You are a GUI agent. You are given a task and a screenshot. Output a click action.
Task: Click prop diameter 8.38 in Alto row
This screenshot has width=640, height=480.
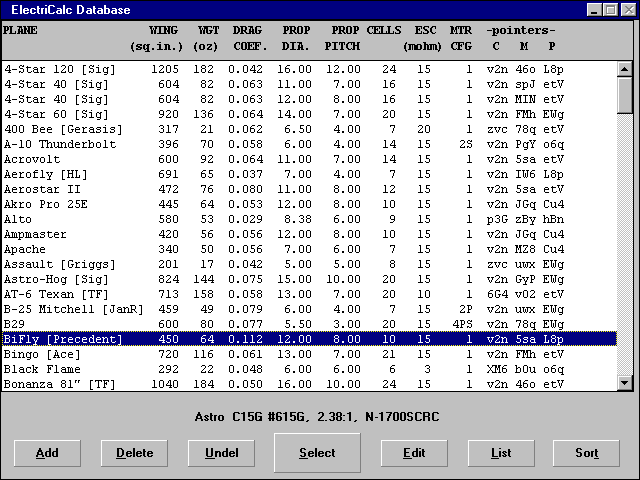point(298,219)
